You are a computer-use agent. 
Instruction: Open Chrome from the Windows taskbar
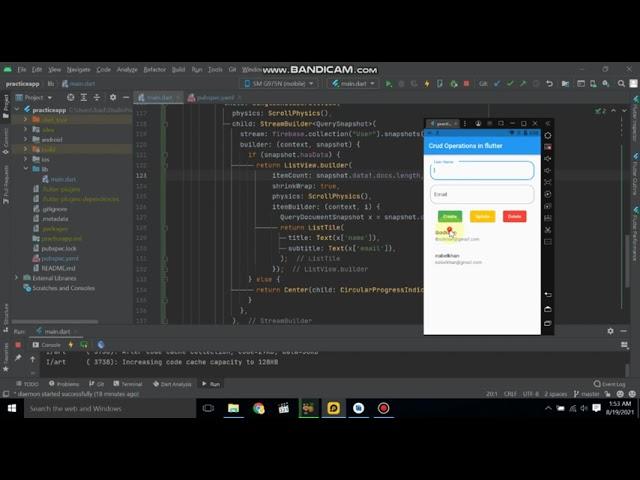click(258, 408)
